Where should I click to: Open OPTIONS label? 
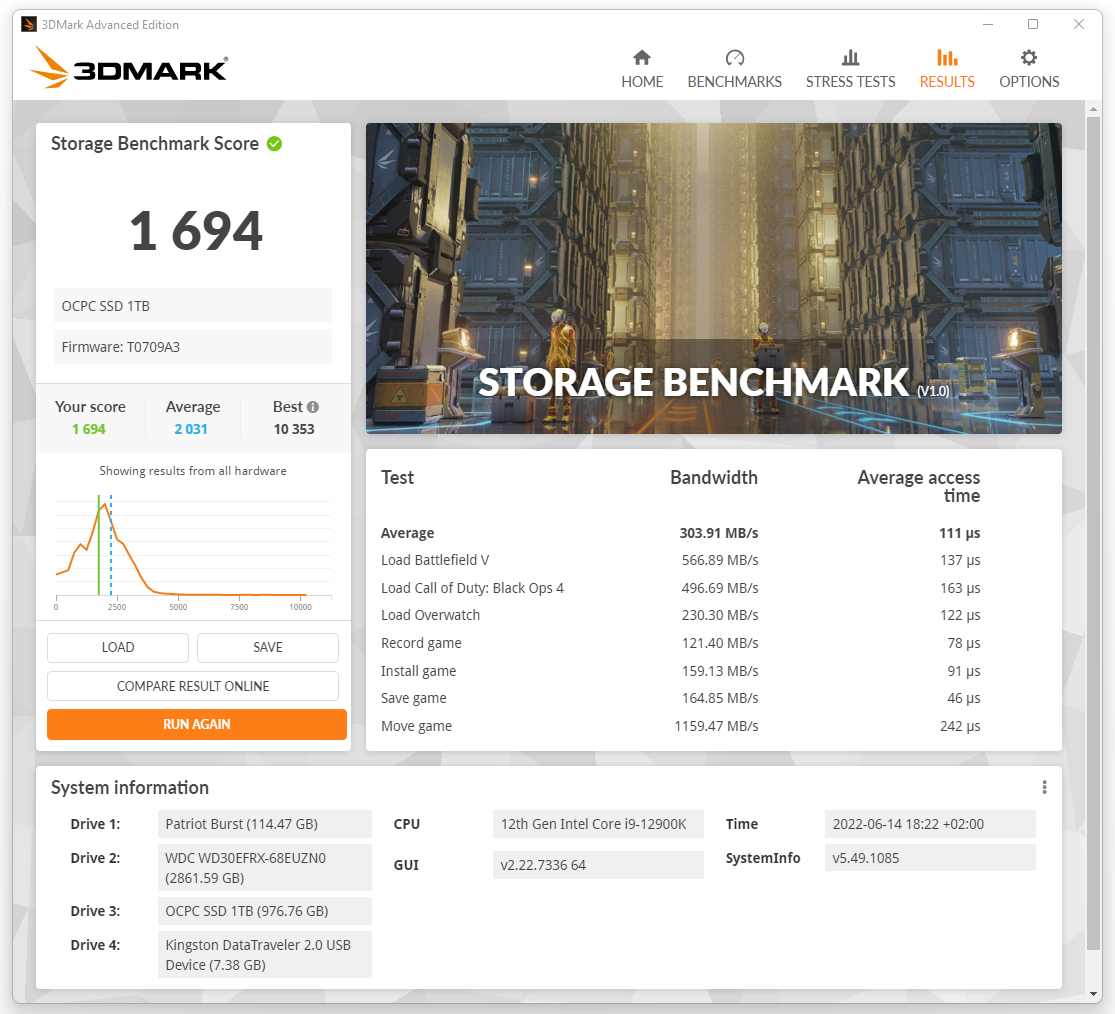[x=1029, y=82]
